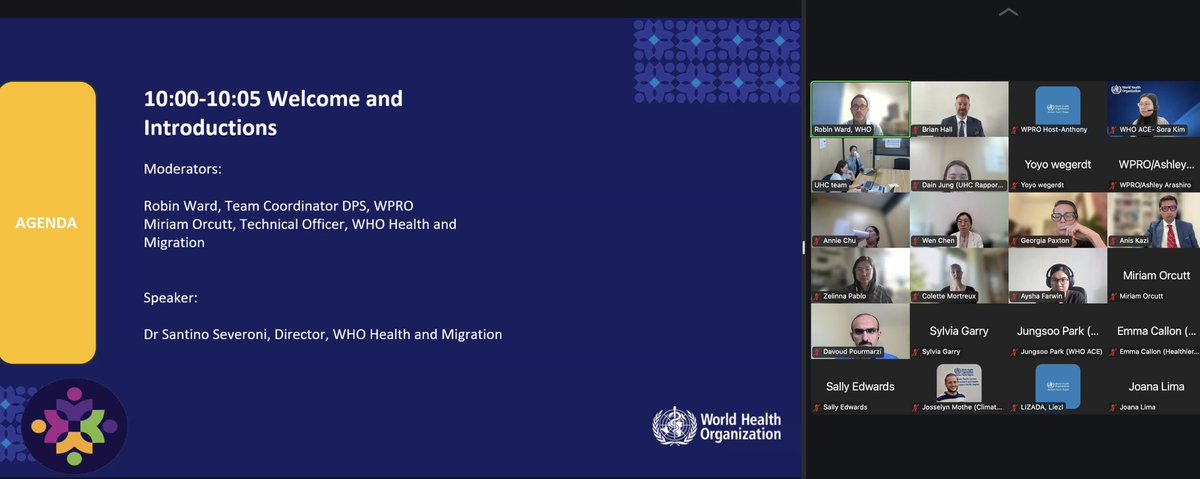This screenshot has width=1200, height=479.
Task: Select Sora Kim's video tile
Action: (1154, 109)
